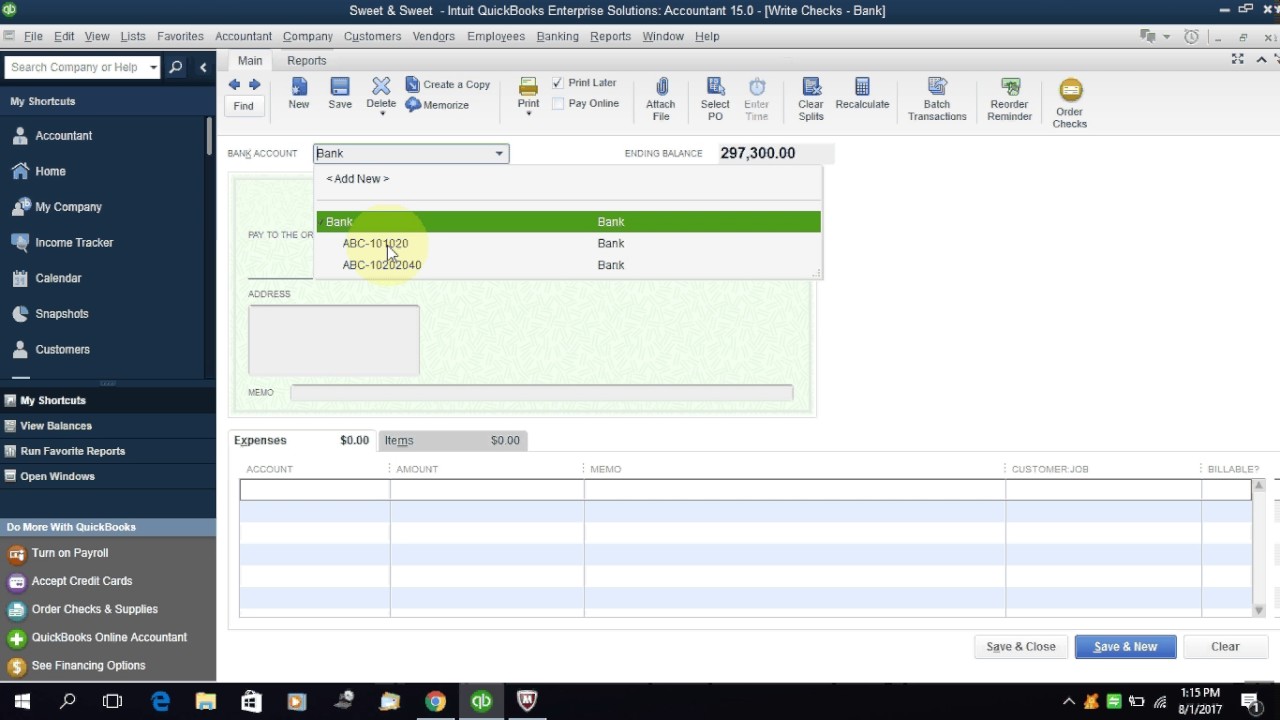This screenshot has height=720, width=1280.
Task: Click Save & New
Action: pyautogui.click(x=1125, y=647)
